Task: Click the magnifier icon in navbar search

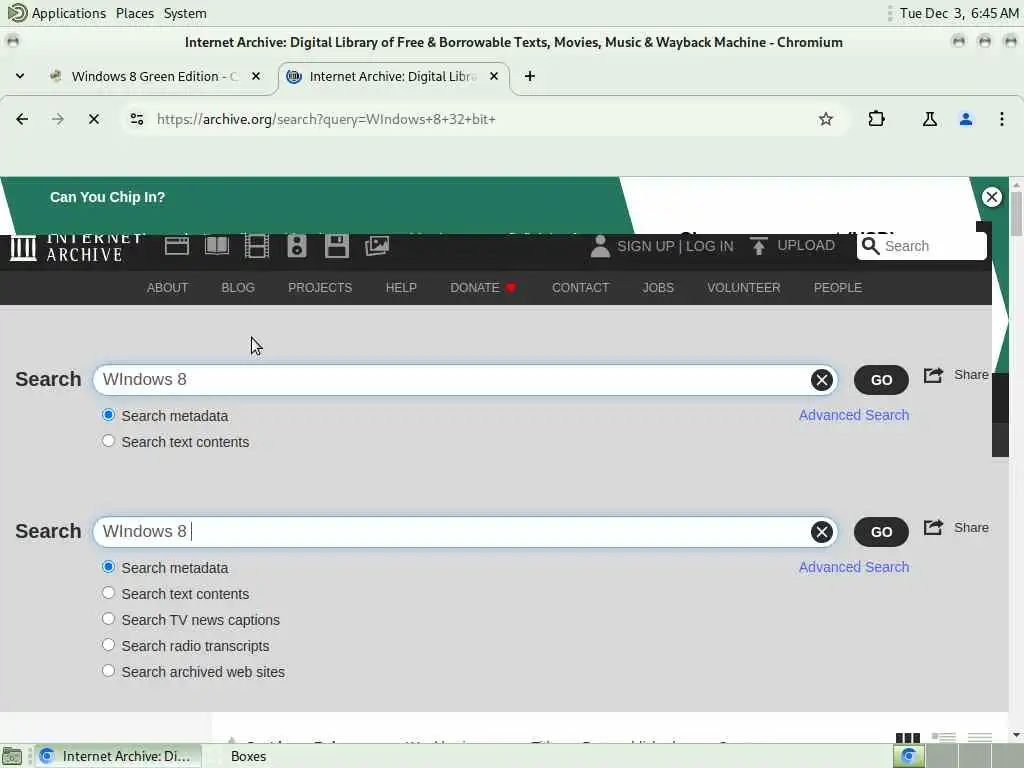Action: [x=870, y=246]
